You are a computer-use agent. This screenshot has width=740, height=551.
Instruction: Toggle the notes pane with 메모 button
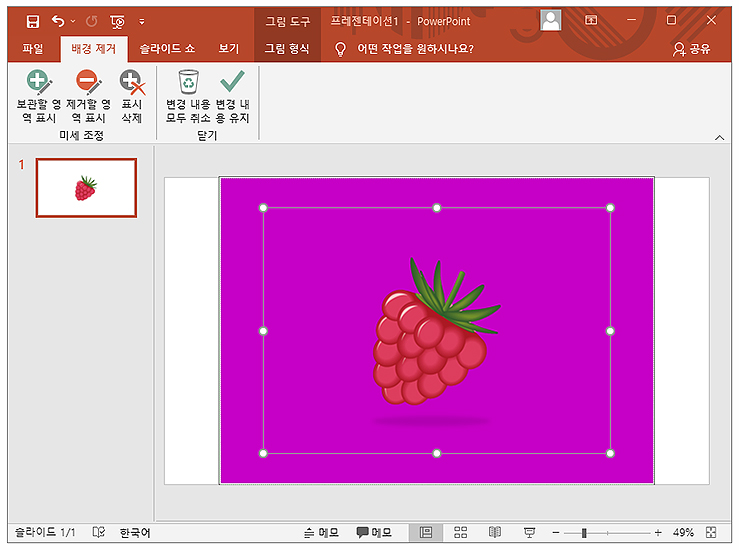point(322,533)
